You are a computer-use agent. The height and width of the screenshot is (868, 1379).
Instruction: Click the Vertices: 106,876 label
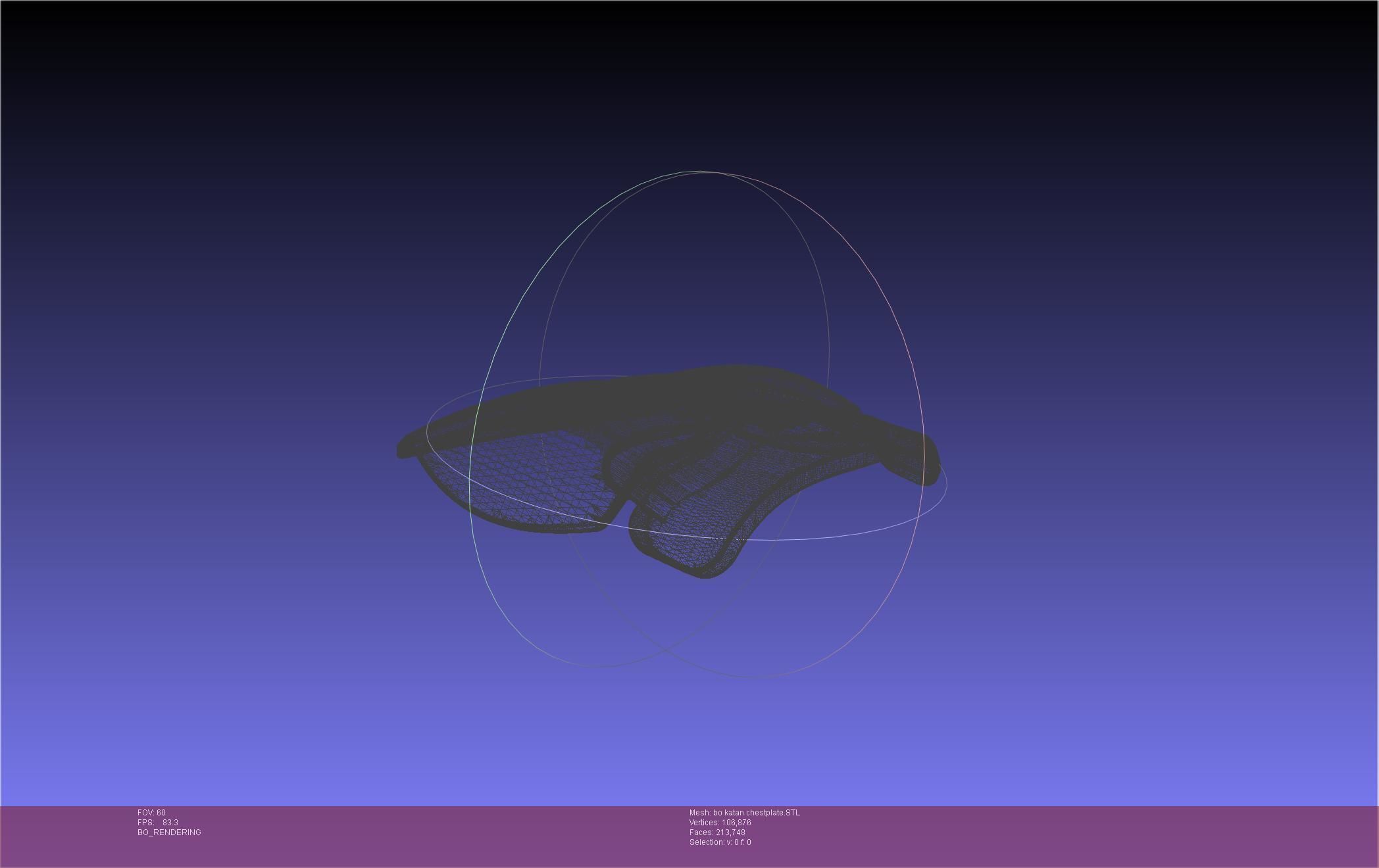720,823
